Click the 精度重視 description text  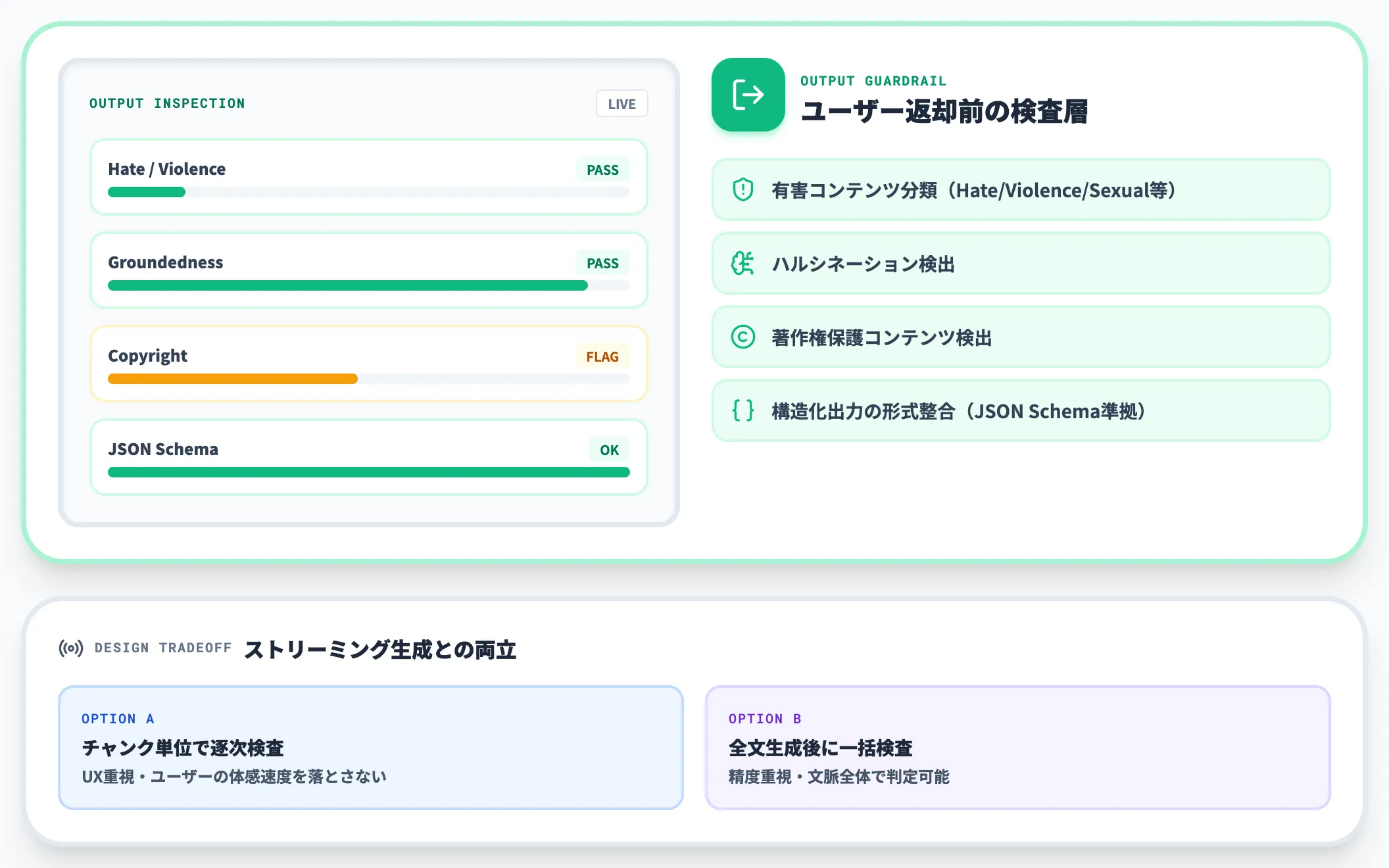(x=839, y=777)
